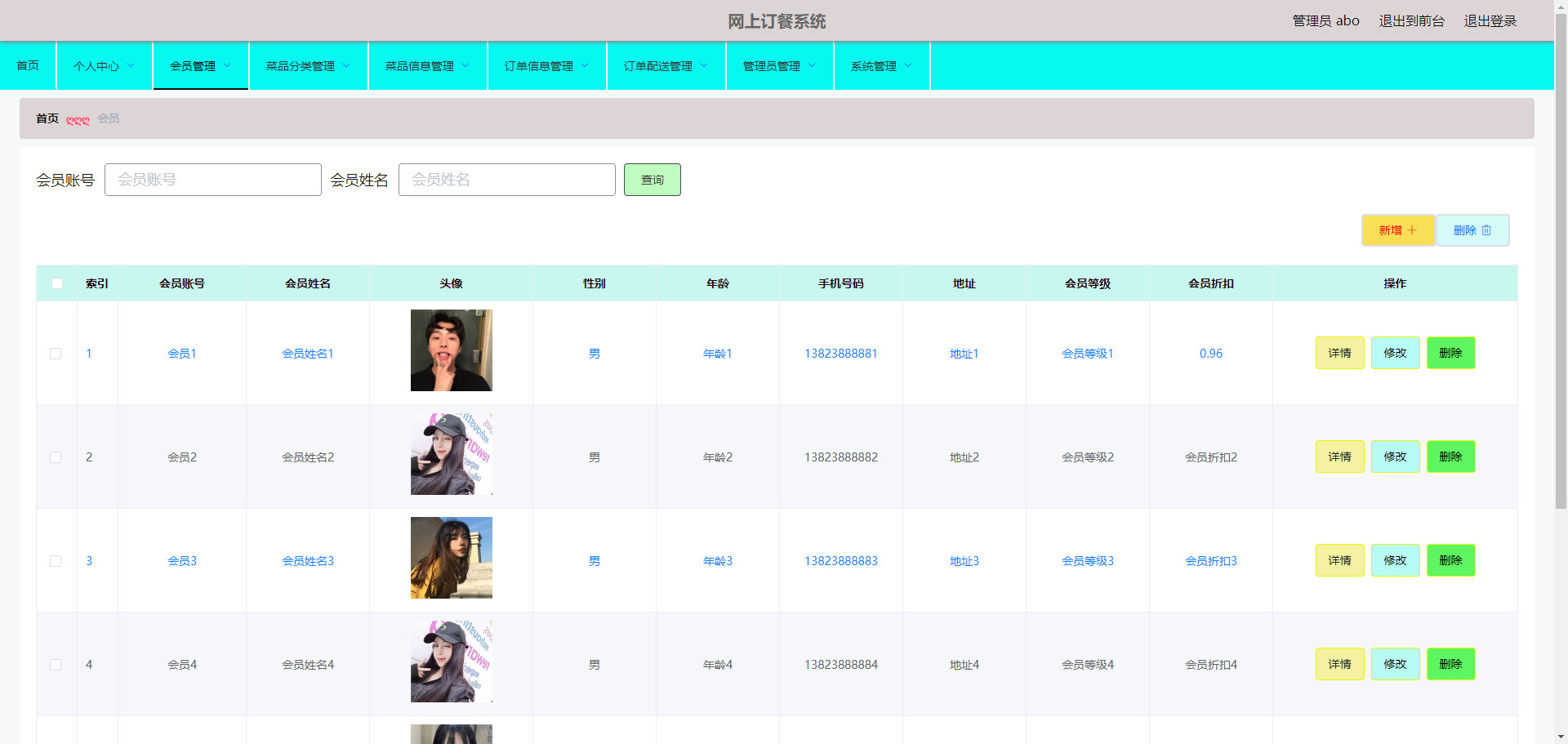Expand the 个人中心 dropdown arrow
Image resolution: width=1568 pixels, height=744 pixels.
pos(131,66)
